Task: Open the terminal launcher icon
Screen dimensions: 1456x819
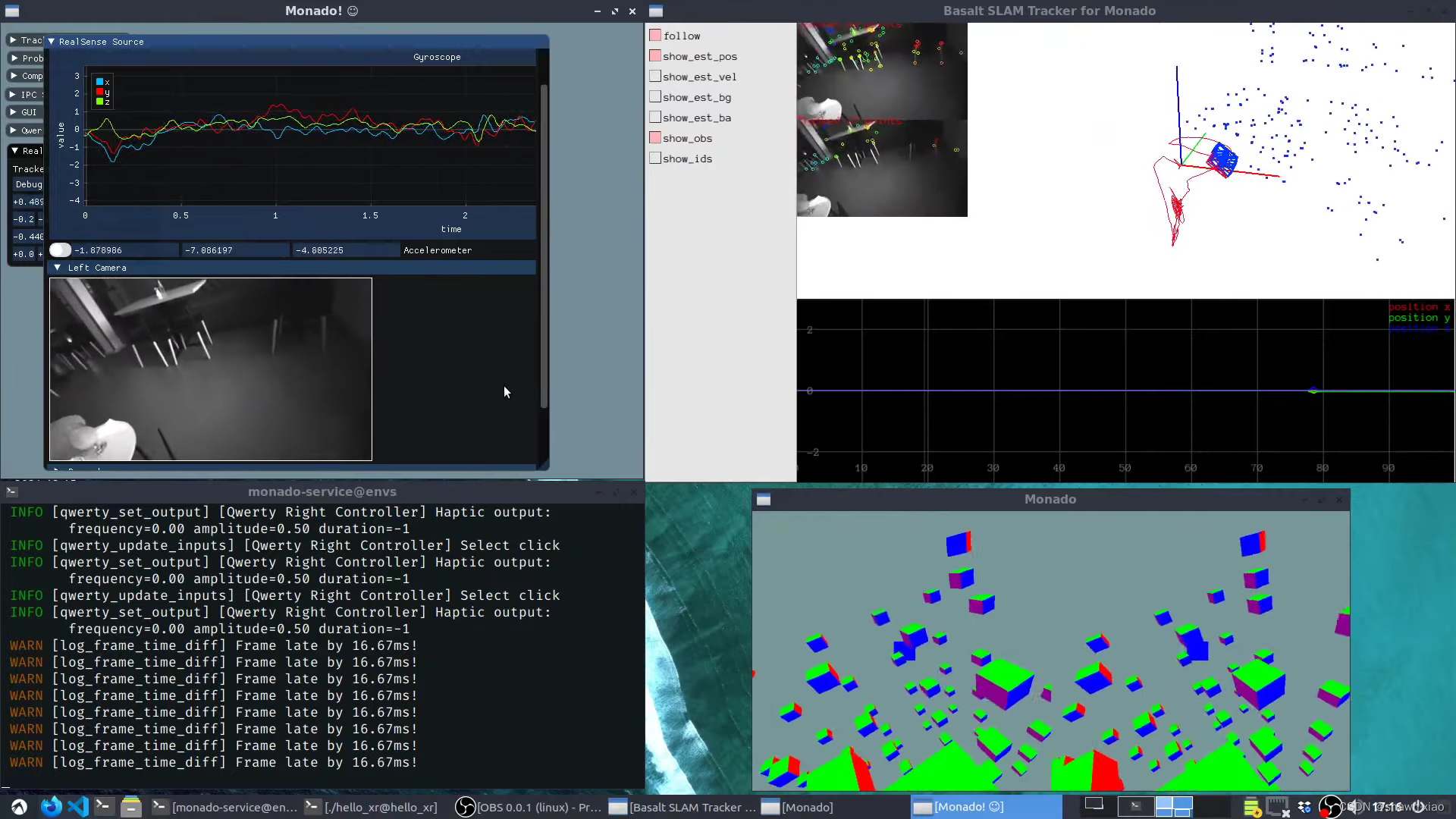Action: click(104, 807)
